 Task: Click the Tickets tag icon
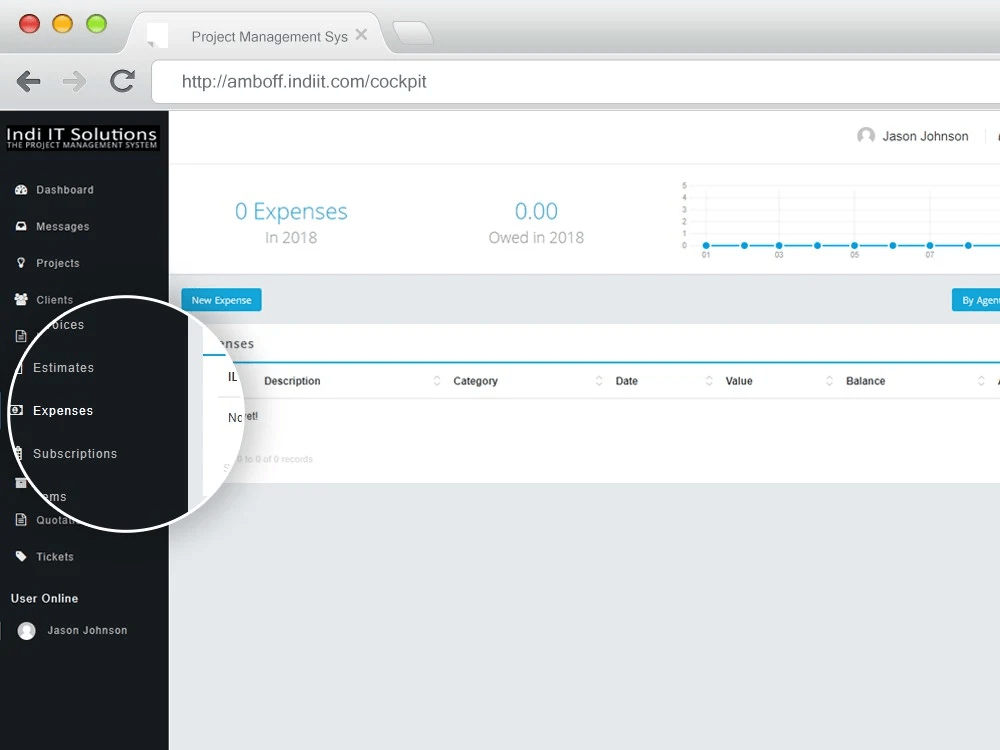pos(21,556)
